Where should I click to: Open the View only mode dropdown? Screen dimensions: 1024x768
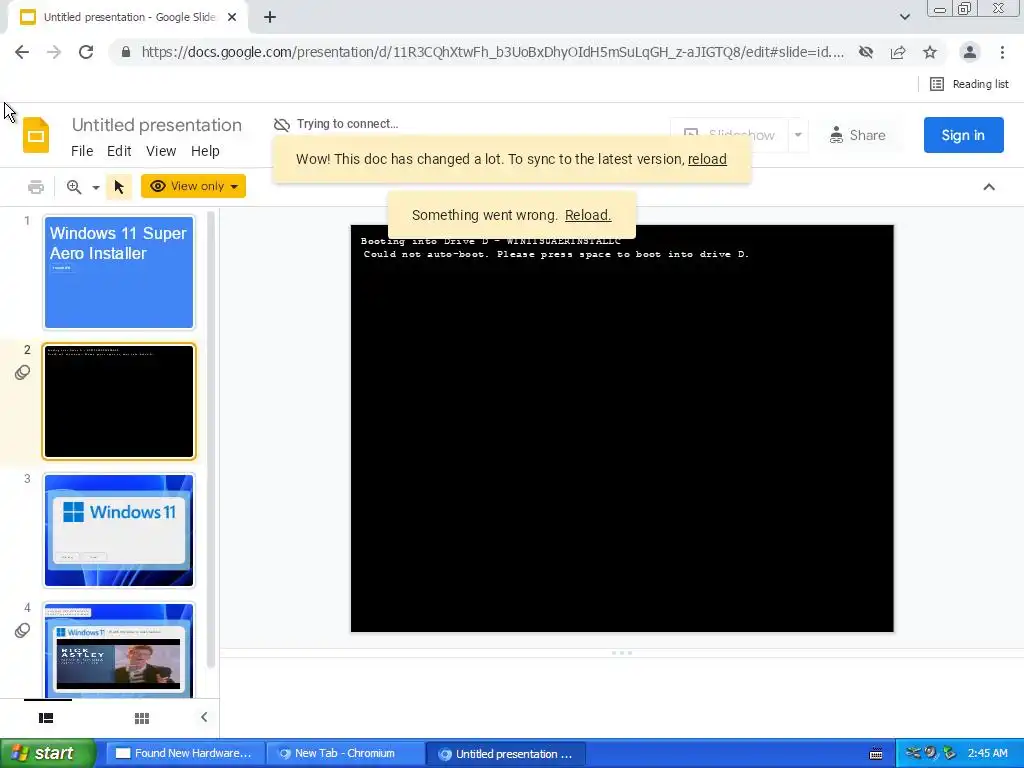(x=193, y=186)
